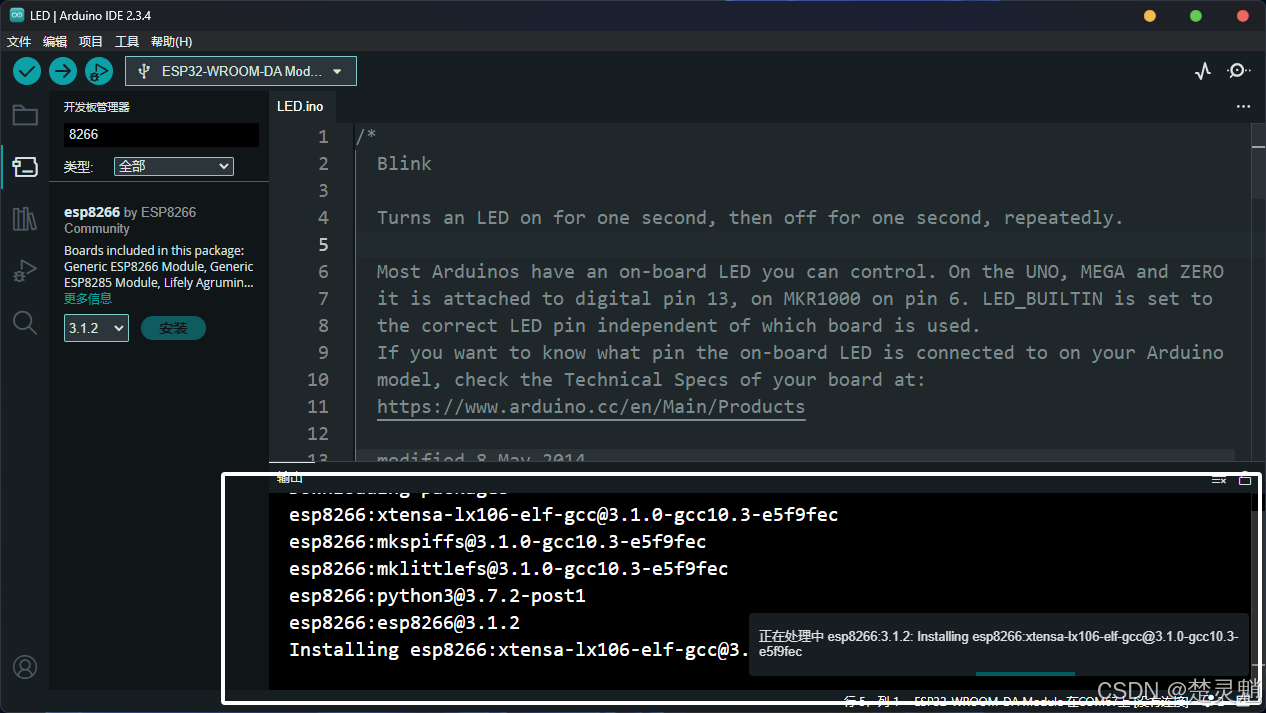Click the esp8266 package title
Screen dimensions: 1266x713
point(92,212)
